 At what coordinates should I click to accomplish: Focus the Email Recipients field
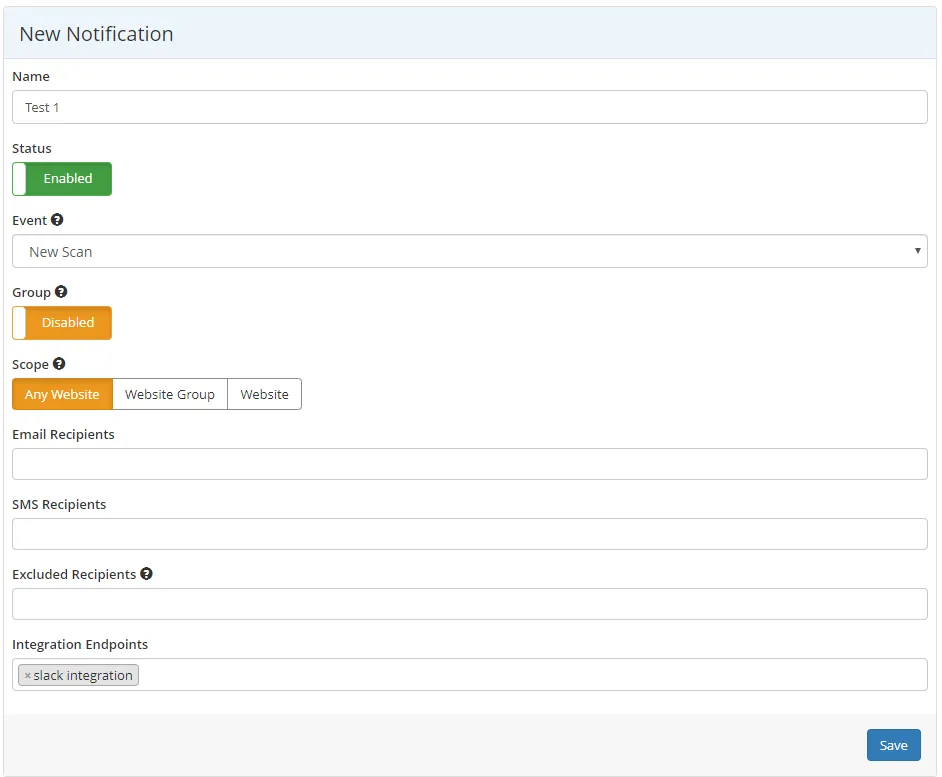pyautogui.click(x=470, y=464)
